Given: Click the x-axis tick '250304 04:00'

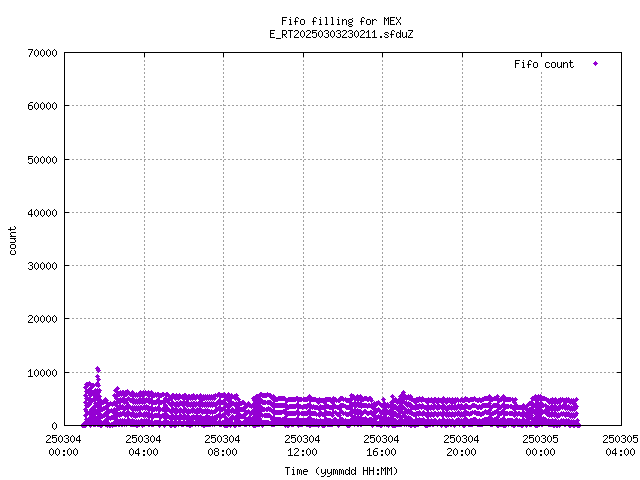Looking at the screenshot, I should click(x=143, y=446).
